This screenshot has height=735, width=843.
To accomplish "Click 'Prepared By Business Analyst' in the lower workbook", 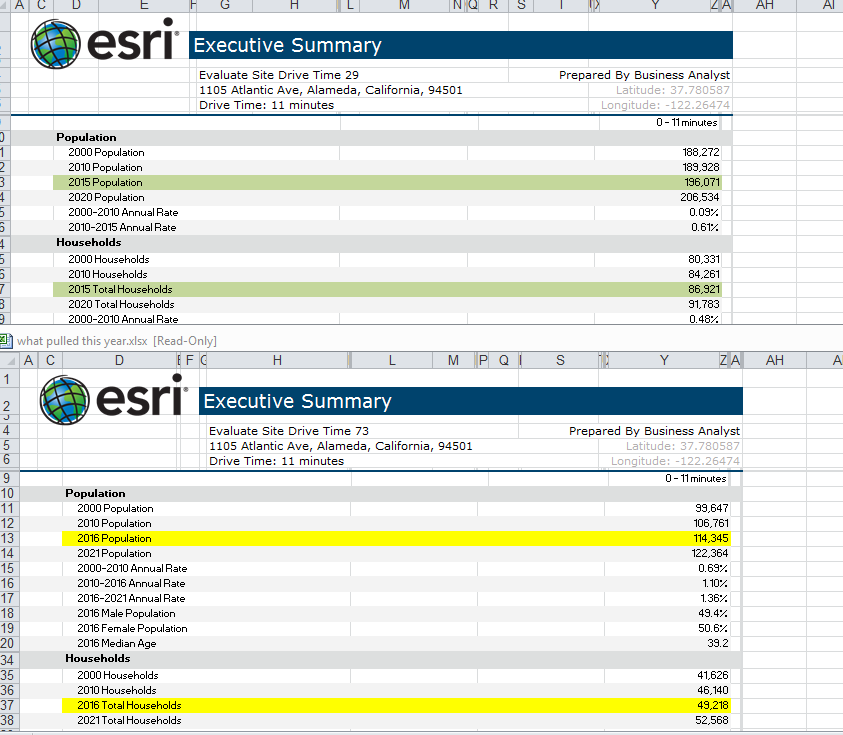I will (x=654, y=431).
